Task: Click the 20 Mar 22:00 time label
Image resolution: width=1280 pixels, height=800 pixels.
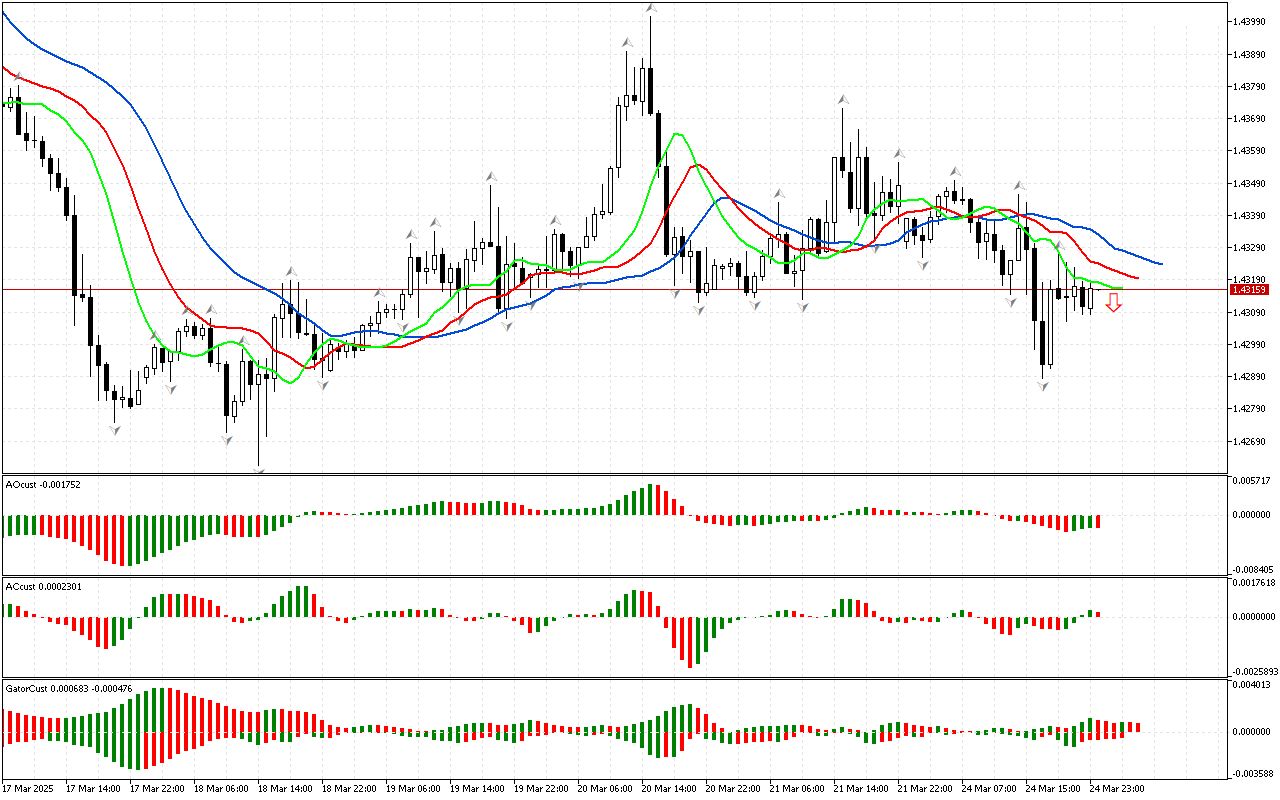Action: pos(733,788)
